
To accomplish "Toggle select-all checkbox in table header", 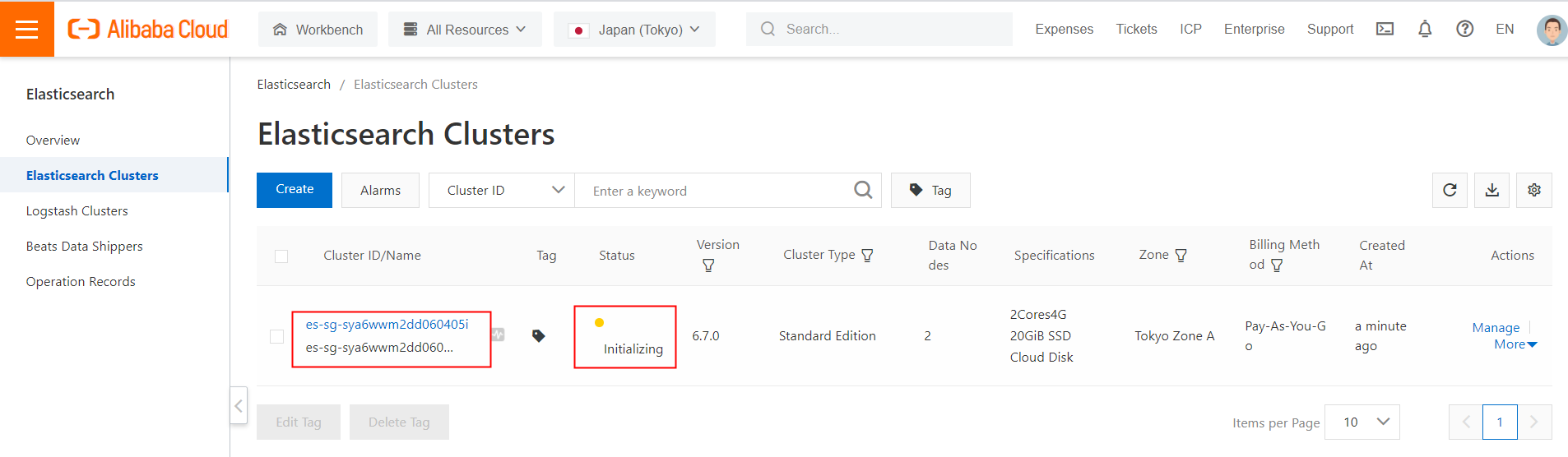I will (281, 256).
